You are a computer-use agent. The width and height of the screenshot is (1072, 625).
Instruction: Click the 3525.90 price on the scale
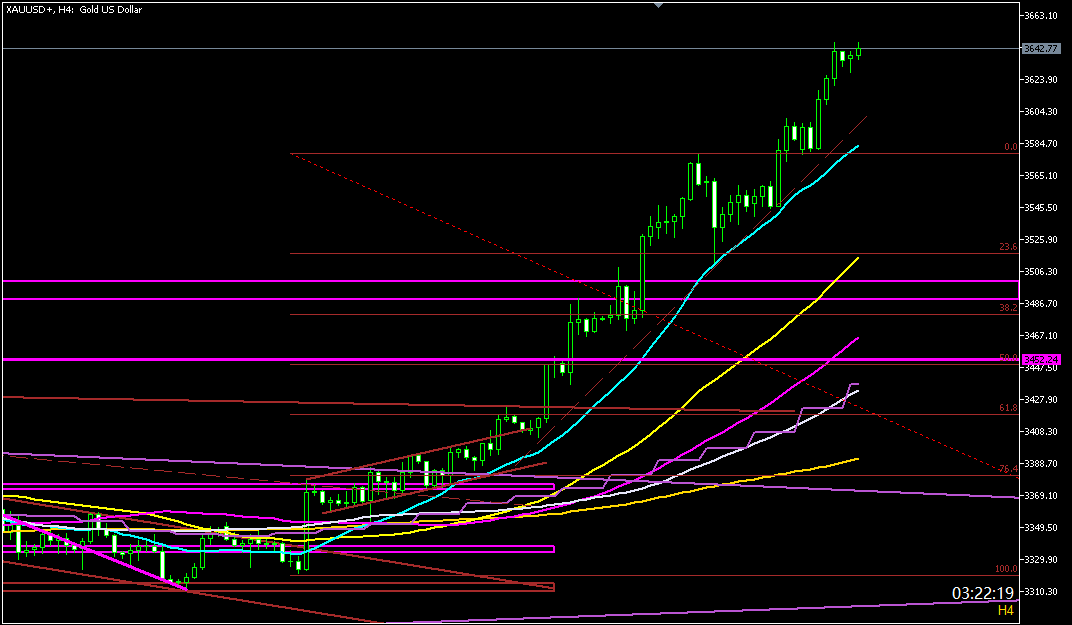(x=1040, y=240)
